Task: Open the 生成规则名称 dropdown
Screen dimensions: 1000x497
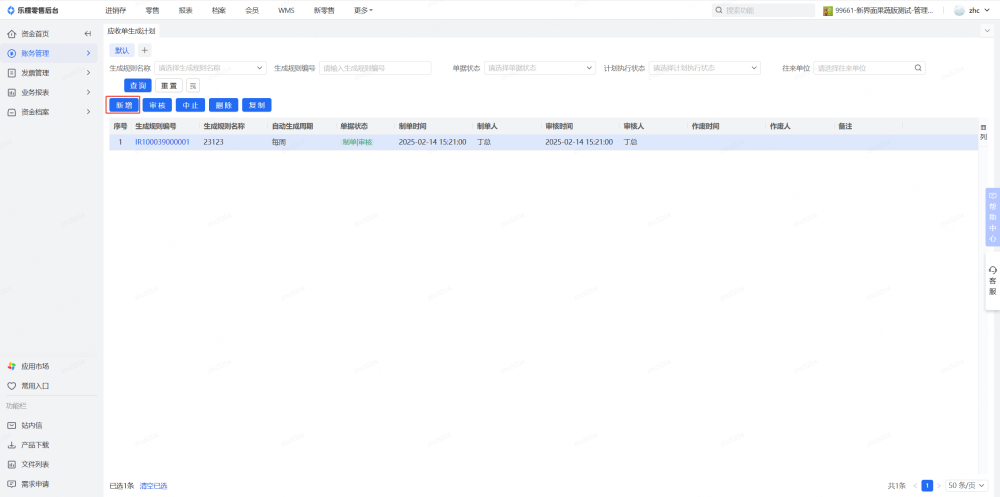Action: 210,68
